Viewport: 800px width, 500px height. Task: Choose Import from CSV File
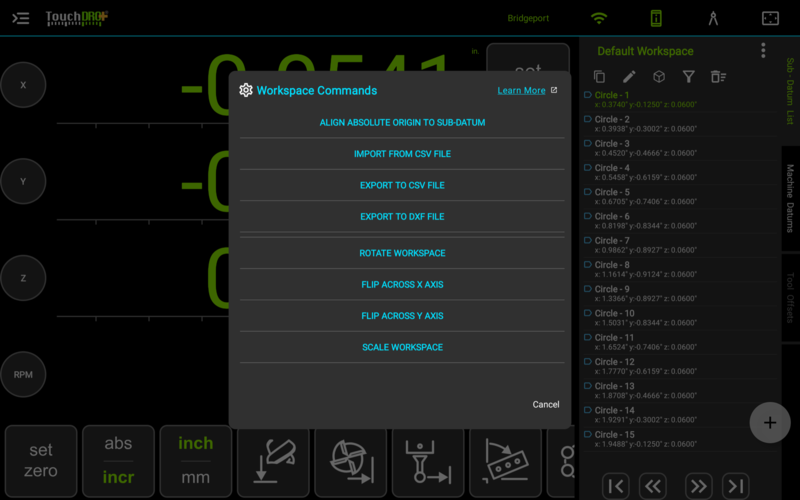pos(402,154)
